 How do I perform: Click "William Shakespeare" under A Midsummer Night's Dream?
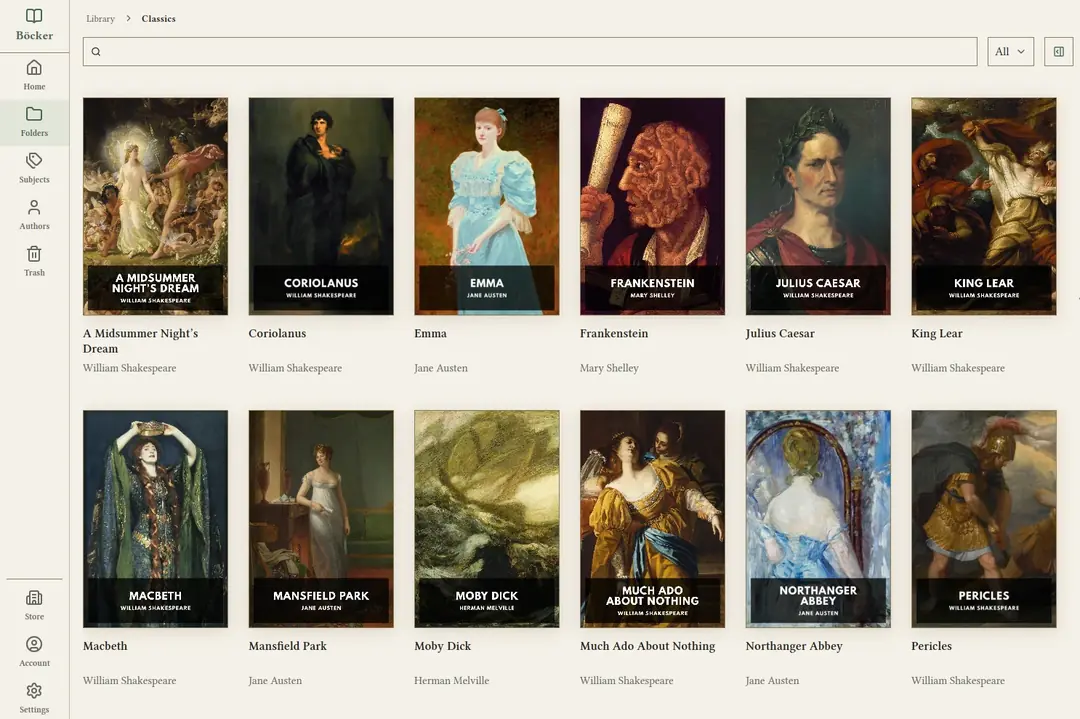pos(129,368)
